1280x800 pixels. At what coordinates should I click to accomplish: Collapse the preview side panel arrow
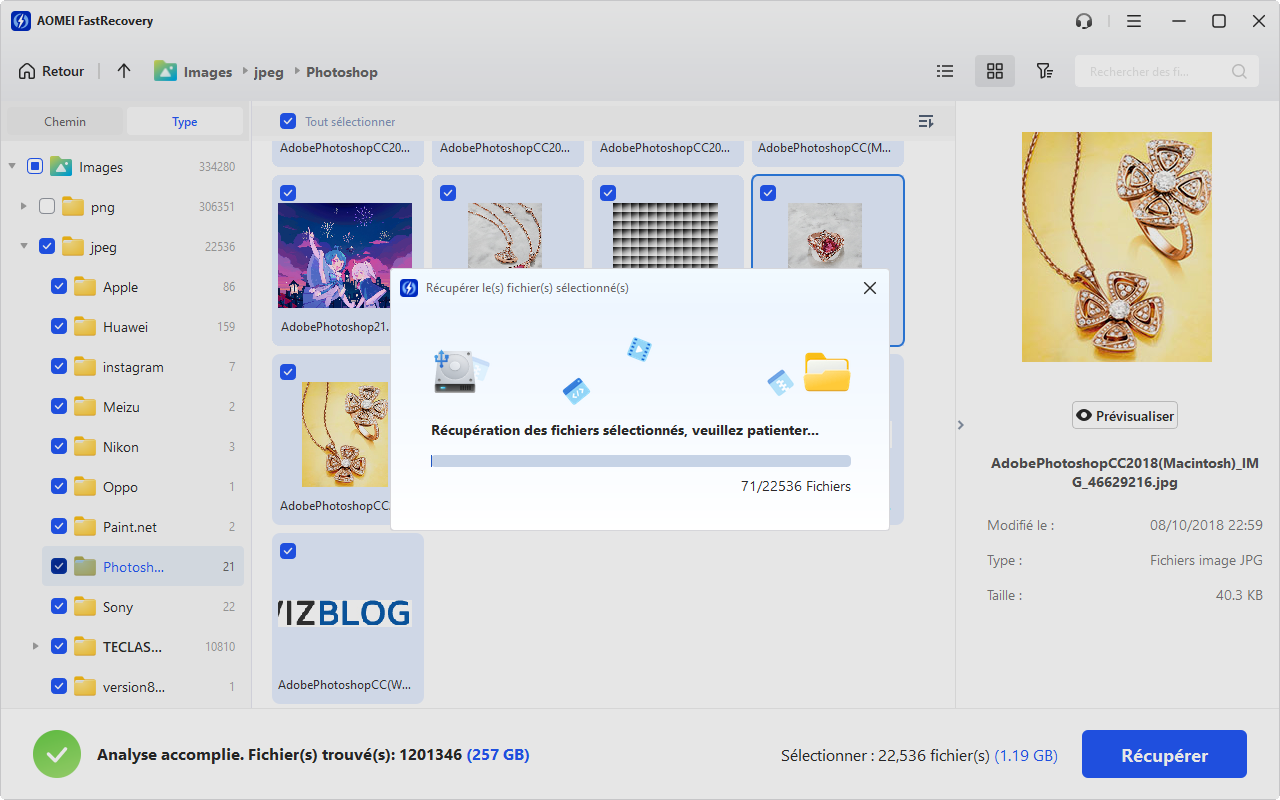[x=961, y=425]
